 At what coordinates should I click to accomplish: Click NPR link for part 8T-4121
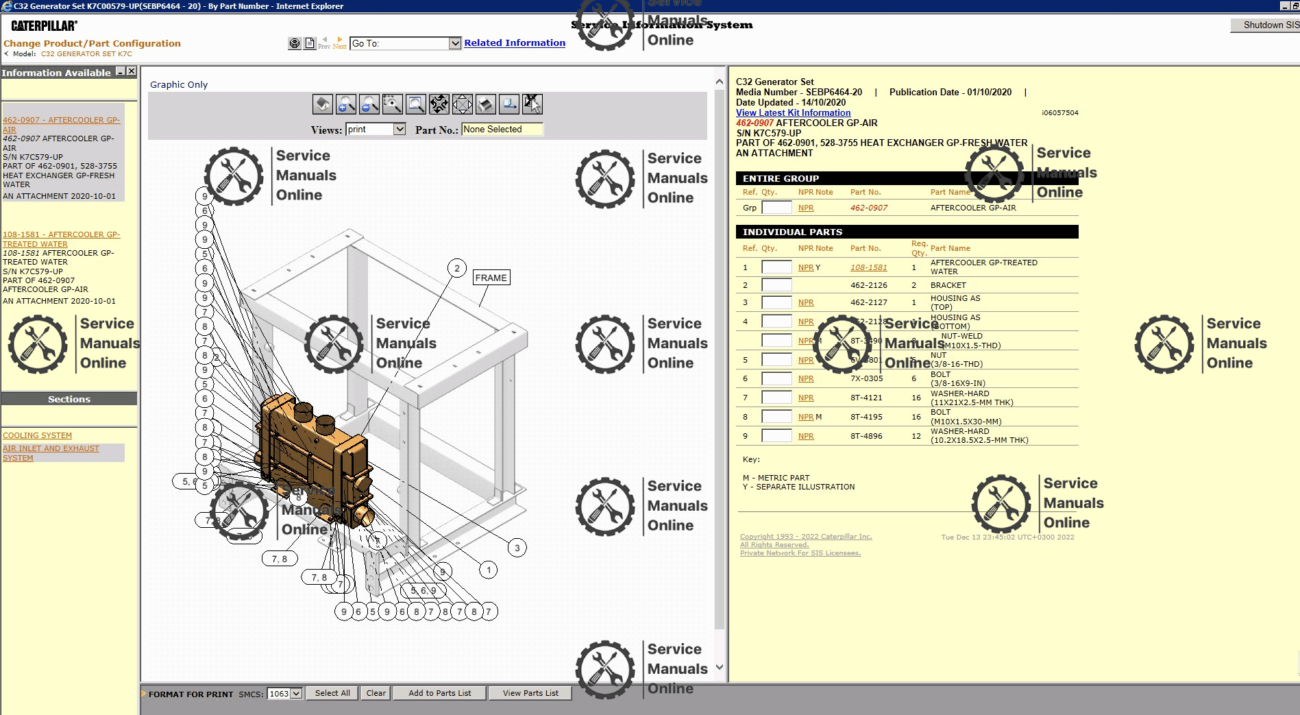(806, 398)
